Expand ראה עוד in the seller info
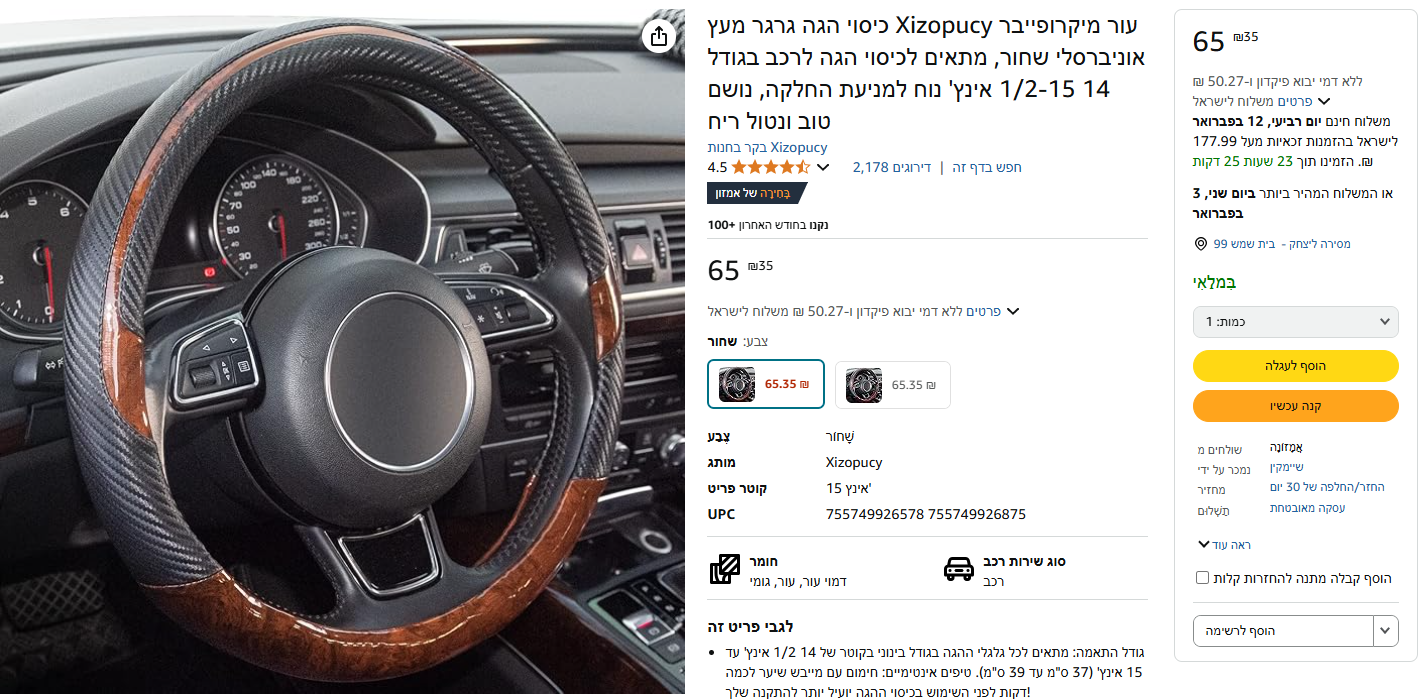 click(1224, 545)
